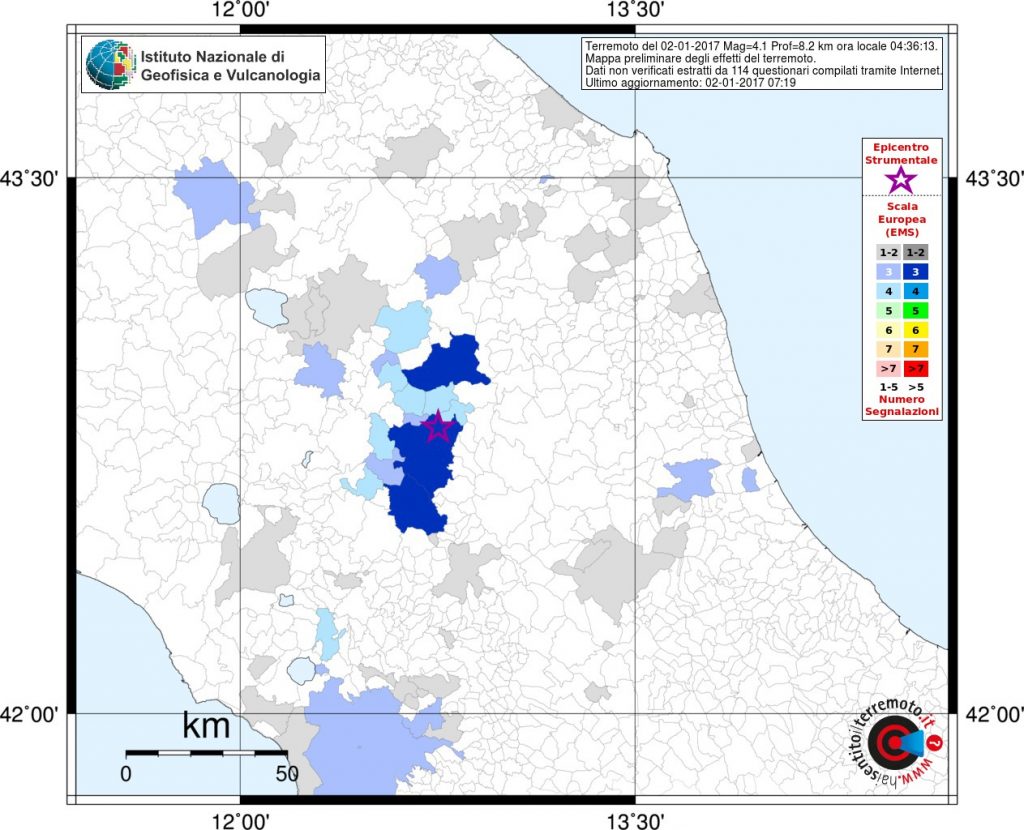Viewport: 1024px width, 830px height.
Task: Click the INGV globe logo
Action: pos(109,65)
